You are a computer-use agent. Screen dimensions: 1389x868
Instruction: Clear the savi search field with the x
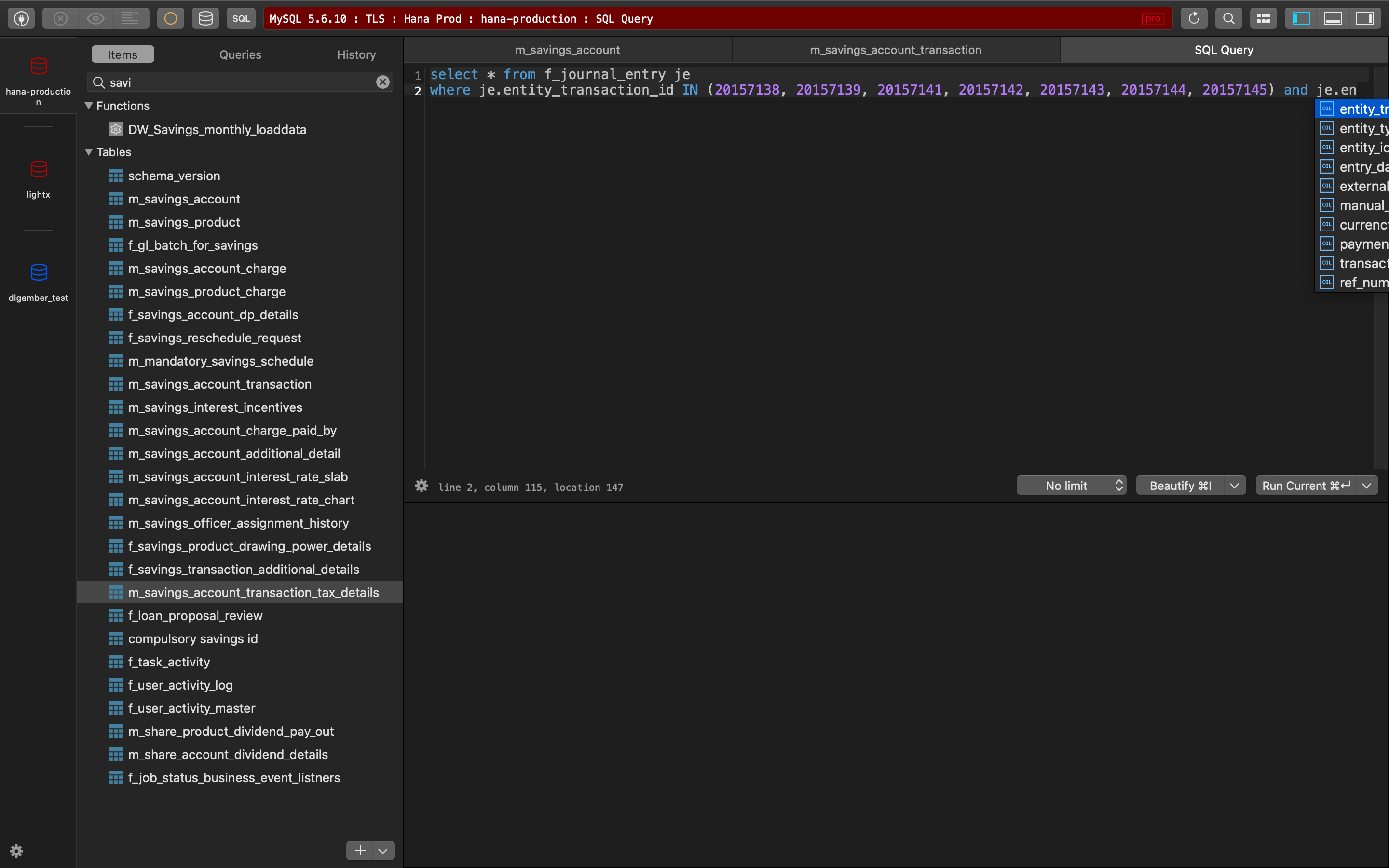click(x=382, y=81)
